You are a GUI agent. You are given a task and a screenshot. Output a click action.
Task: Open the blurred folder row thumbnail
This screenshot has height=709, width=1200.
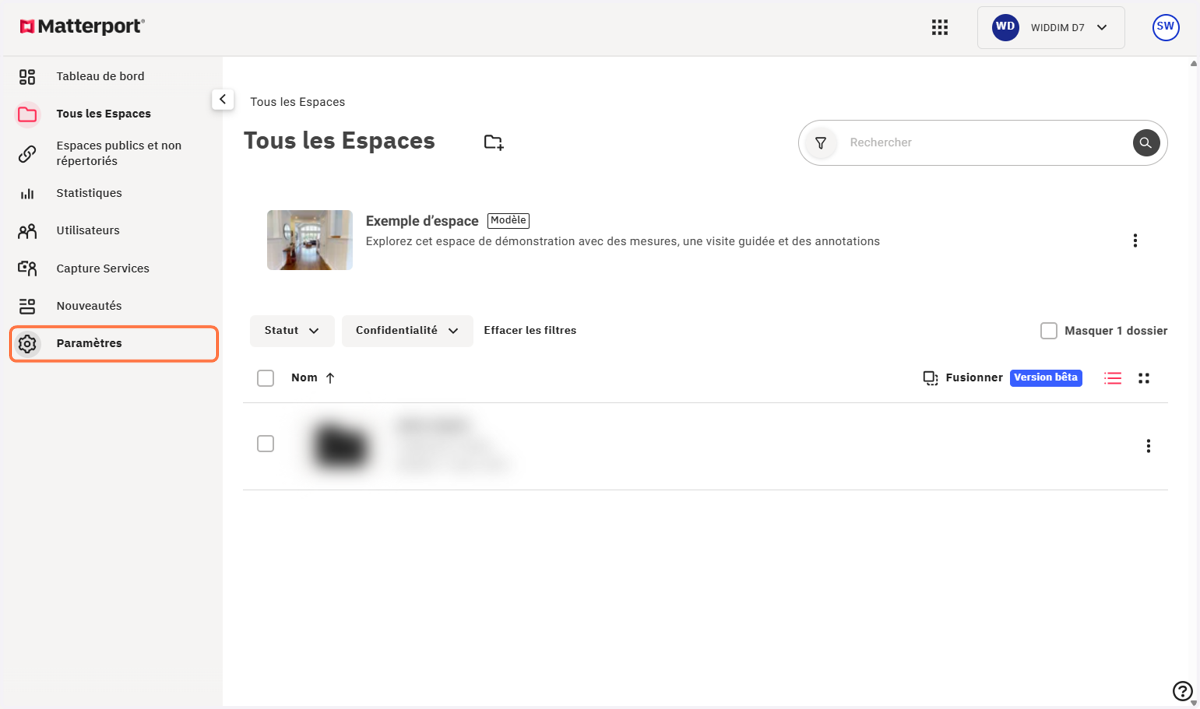[340, 446]
